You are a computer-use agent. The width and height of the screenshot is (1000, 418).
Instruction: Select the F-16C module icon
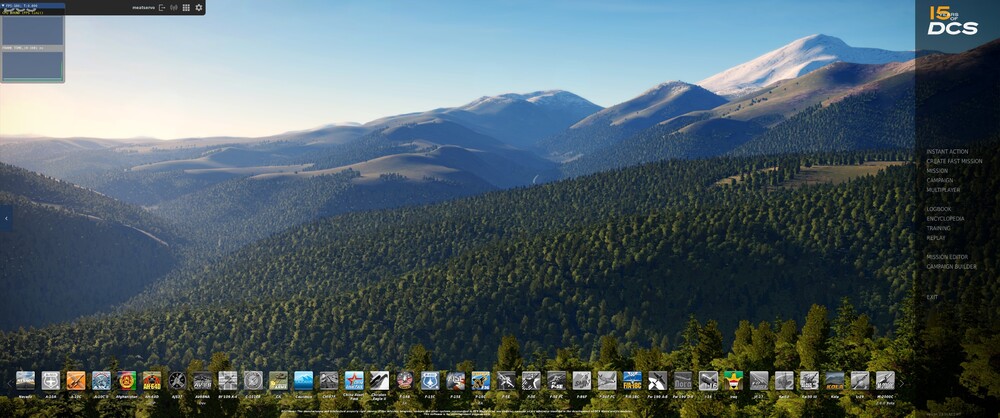coord(481,380)
